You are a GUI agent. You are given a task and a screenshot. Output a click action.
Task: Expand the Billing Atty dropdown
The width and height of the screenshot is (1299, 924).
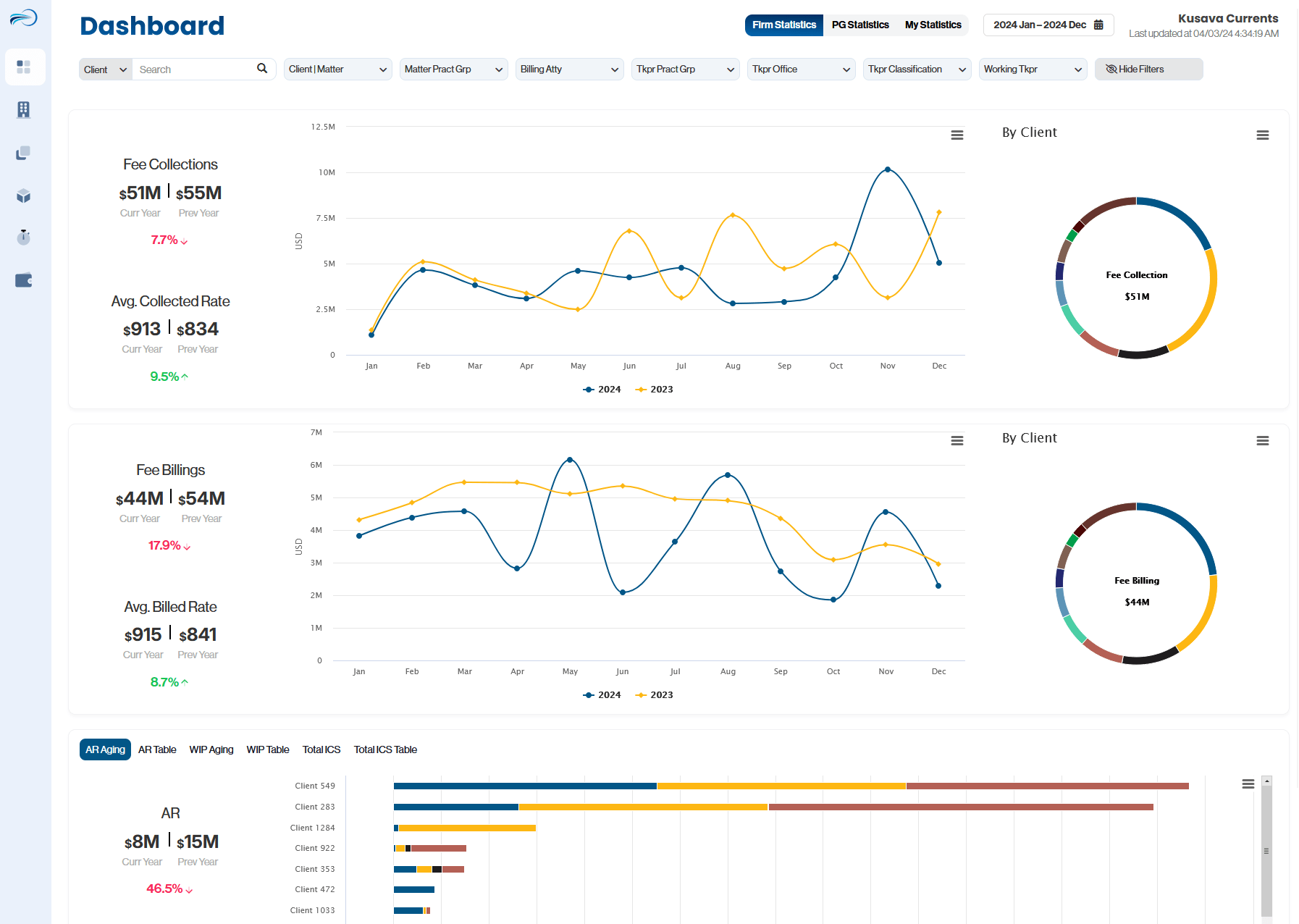click(569, 69)
